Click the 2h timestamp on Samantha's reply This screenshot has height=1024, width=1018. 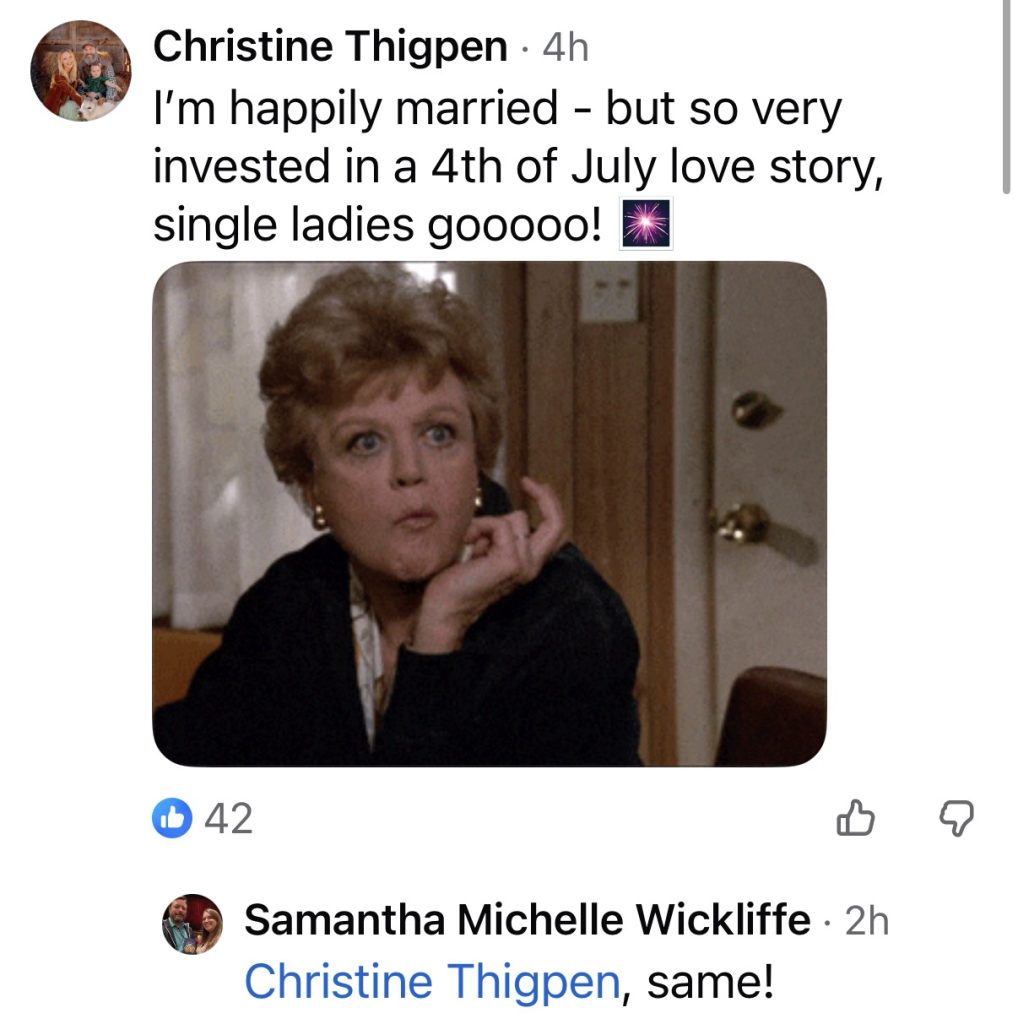click(x=867, y=921)
